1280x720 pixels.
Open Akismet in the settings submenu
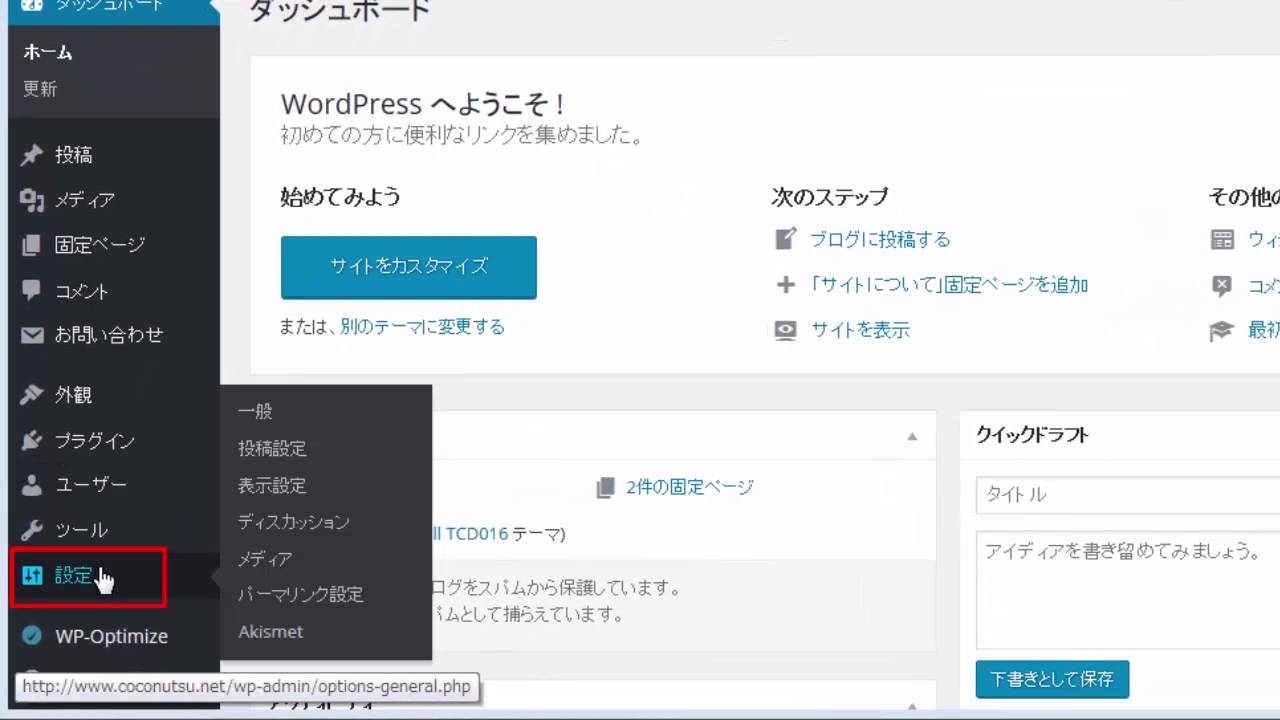tap(270, 631)
